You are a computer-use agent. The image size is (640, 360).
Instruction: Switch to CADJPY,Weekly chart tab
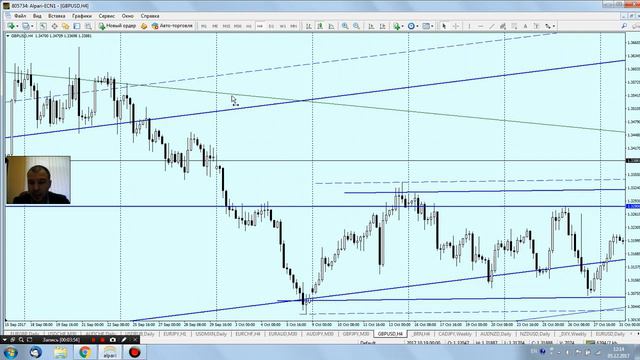pos(454,334)
